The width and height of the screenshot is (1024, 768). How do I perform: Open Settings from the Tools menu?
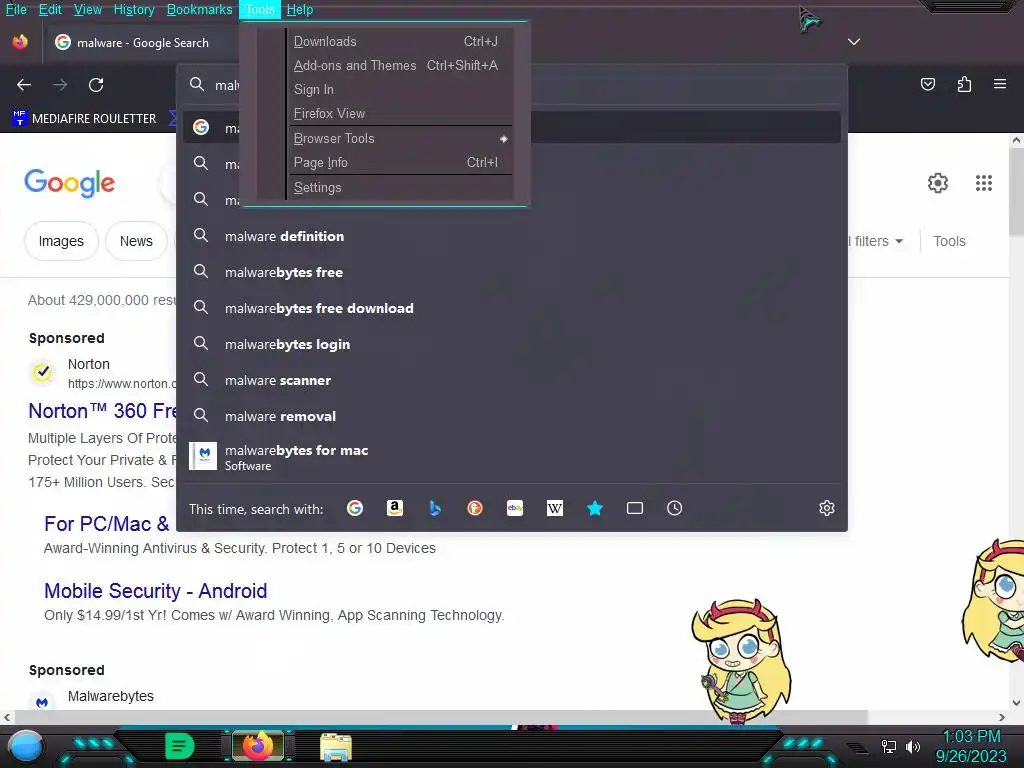click(x=400, y=187)
